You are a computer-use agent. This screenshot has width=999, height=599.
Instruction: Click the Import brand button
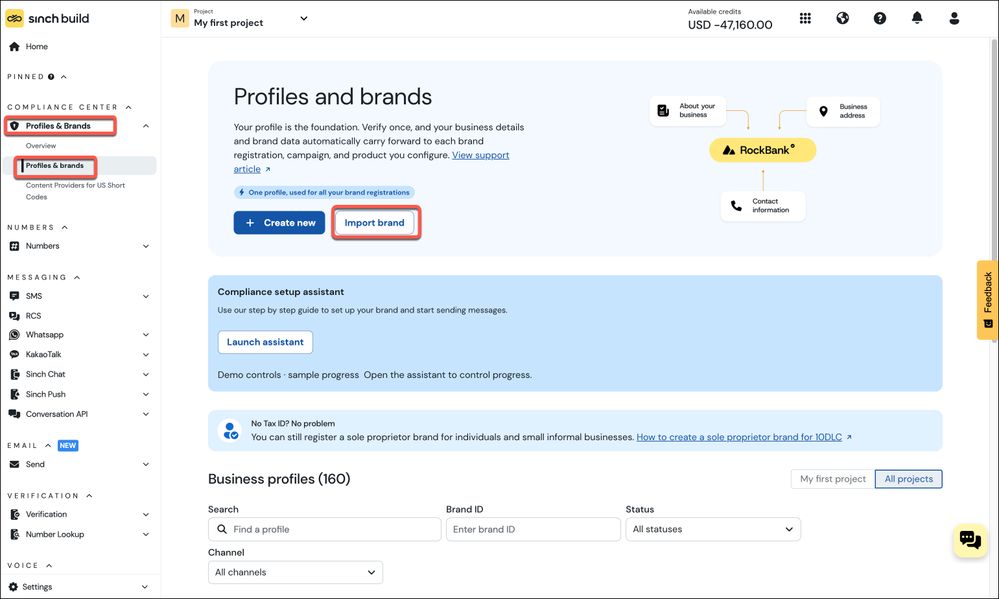coord(375,223)
